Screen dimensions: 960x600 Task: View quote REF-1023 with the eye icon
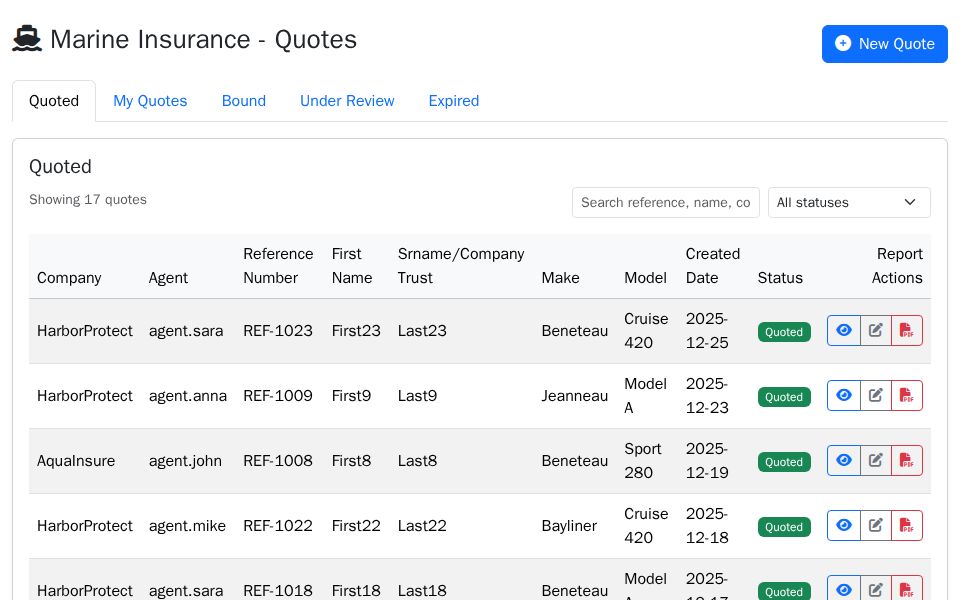[x=844, y=330]
